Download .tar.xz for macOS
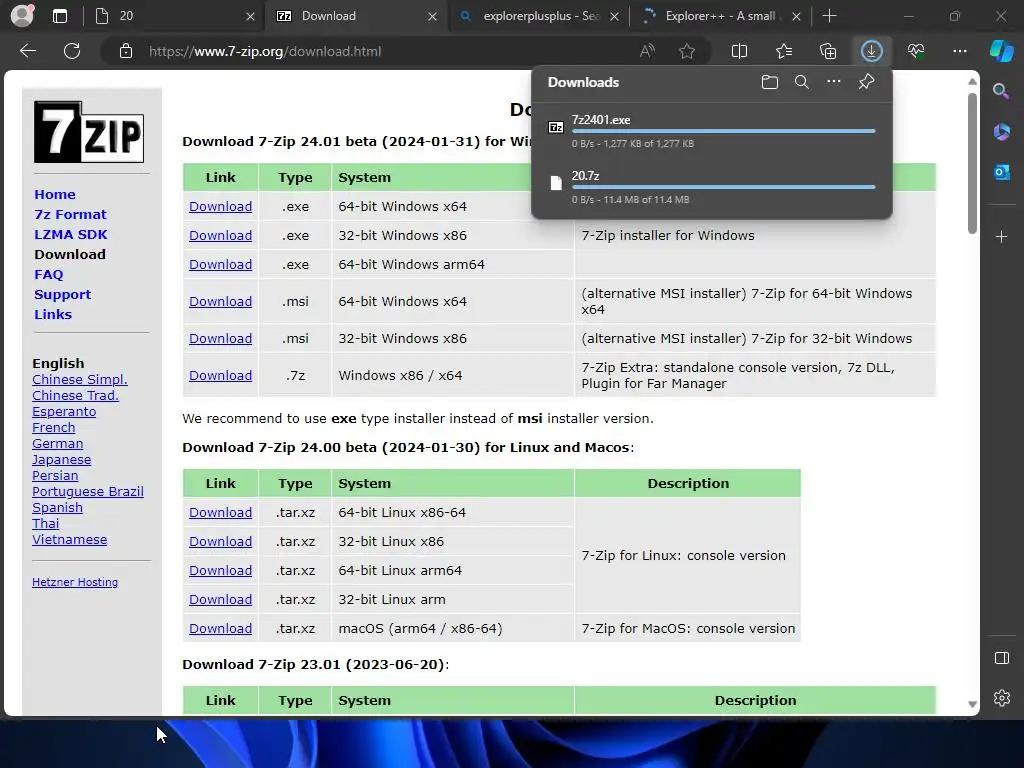The width and height of the screenshot is (1024, 768). pos(220,628)
